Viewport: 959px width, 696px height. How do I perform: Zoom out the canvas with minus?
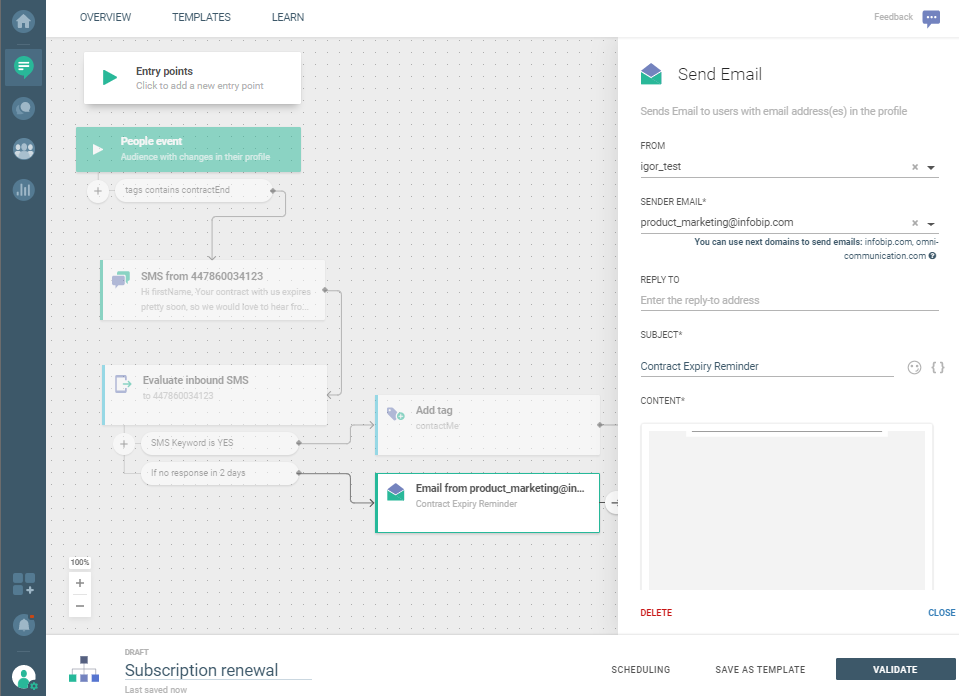pyautogui.click(x=80, y=605)
